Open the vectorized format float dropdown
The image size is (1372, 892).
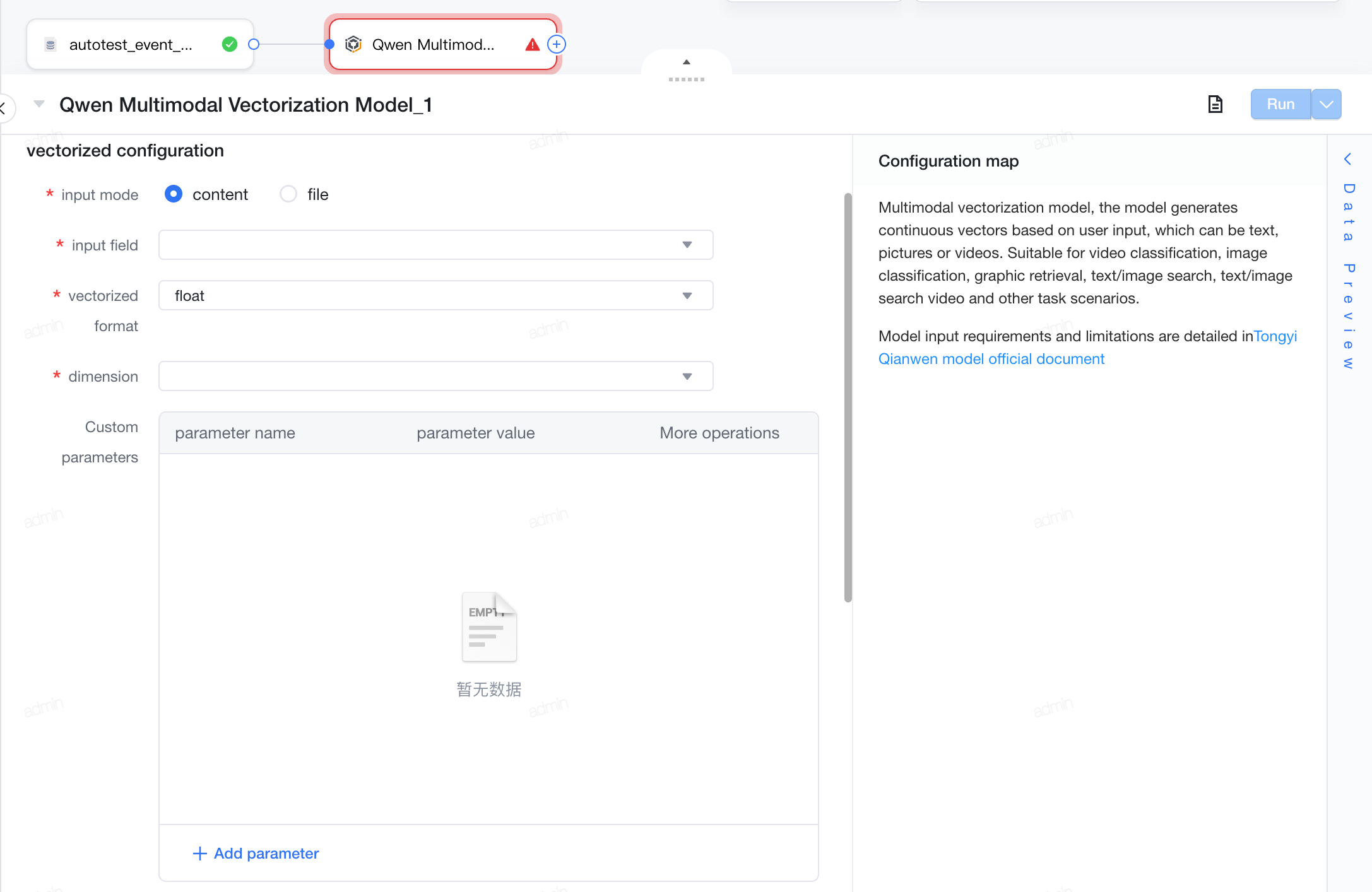[x=435, y=295]
